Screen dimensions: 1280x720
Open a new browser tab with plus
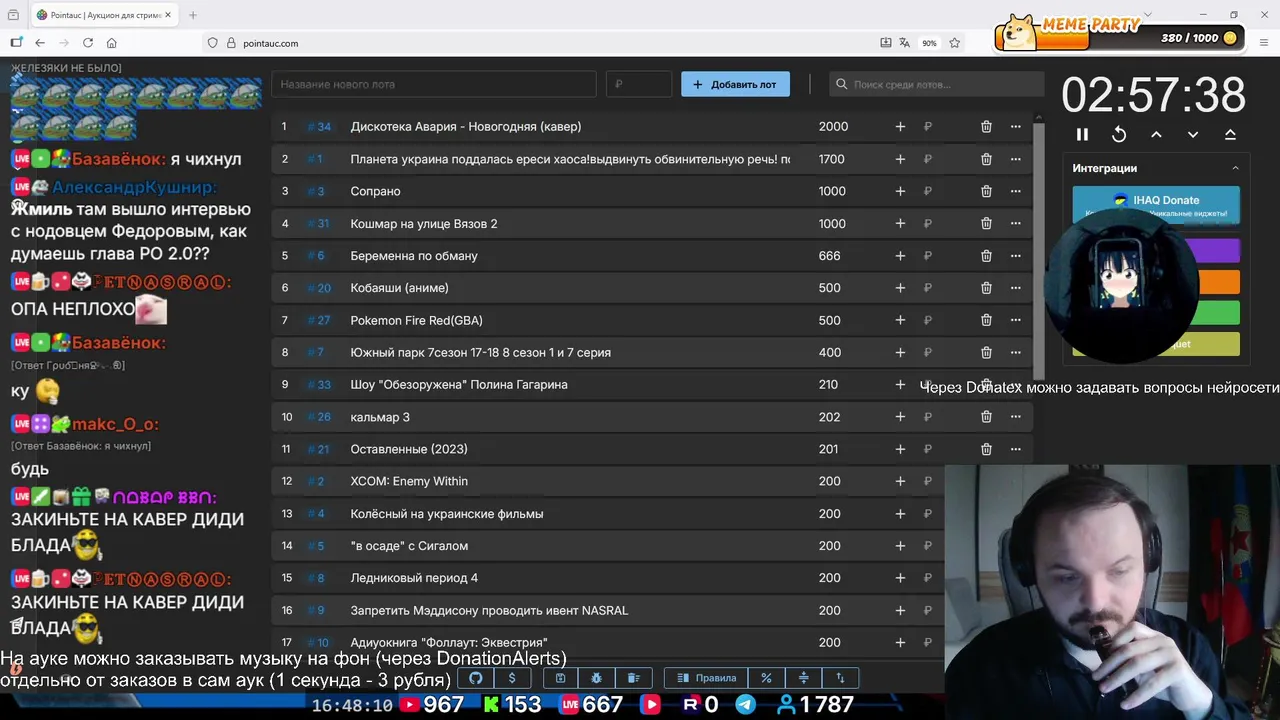click(x=193, y=15)
